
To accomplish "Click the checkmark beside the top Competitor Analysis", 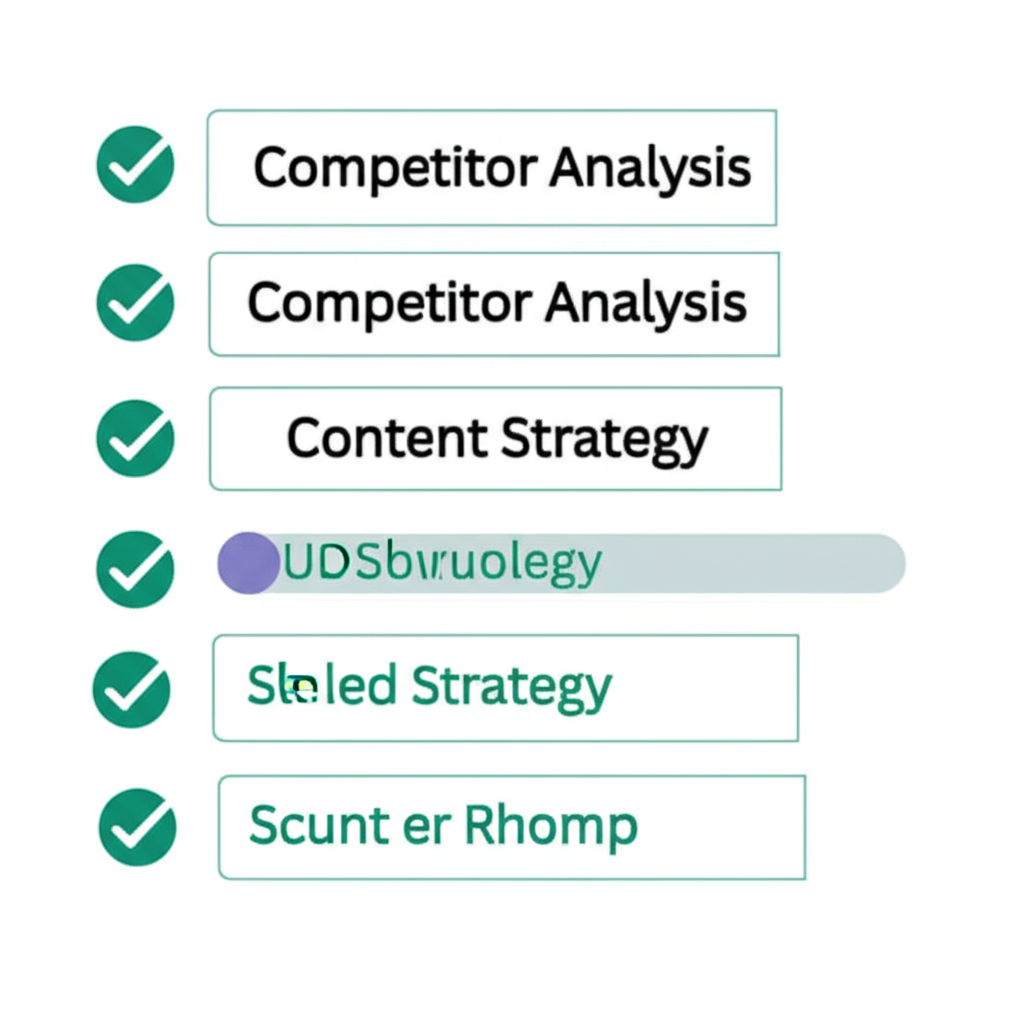I will (x=135, y=165).
